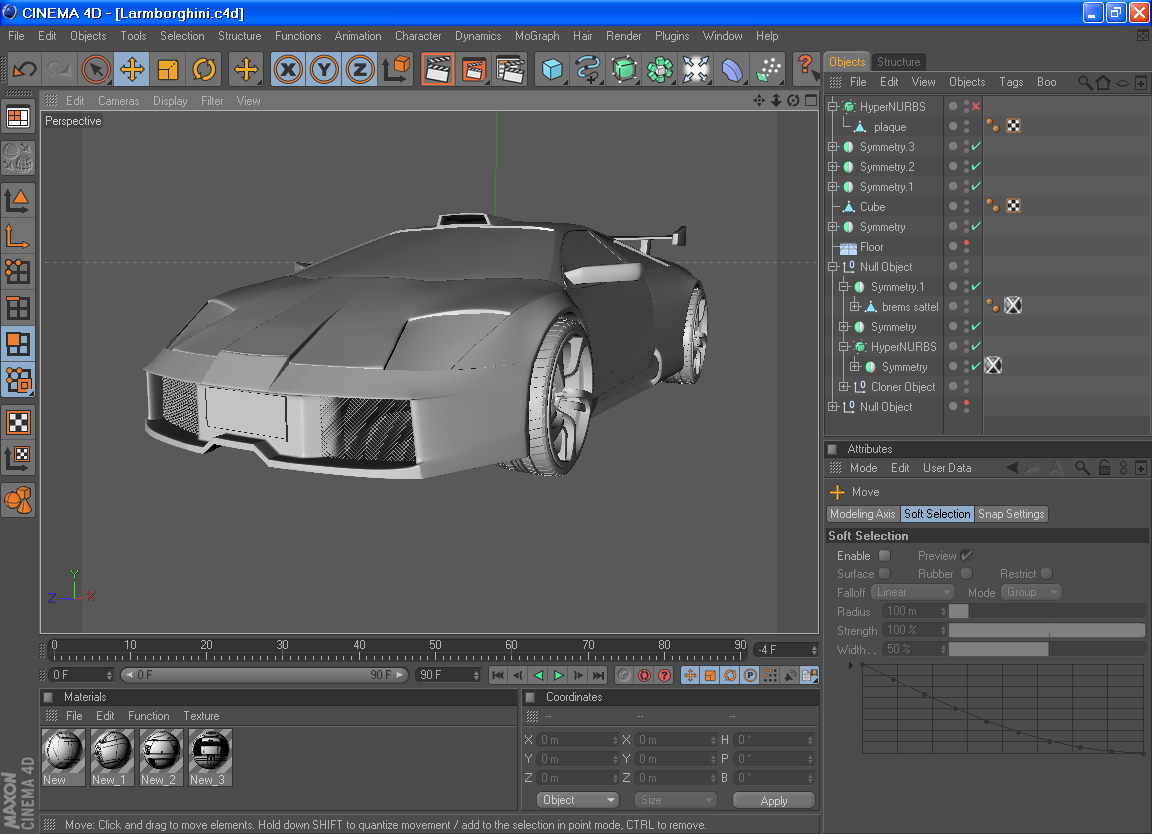The width and height of the screenshot is (1152, 834).
Task: Toggle X axis lock
Action: (288, 70)
